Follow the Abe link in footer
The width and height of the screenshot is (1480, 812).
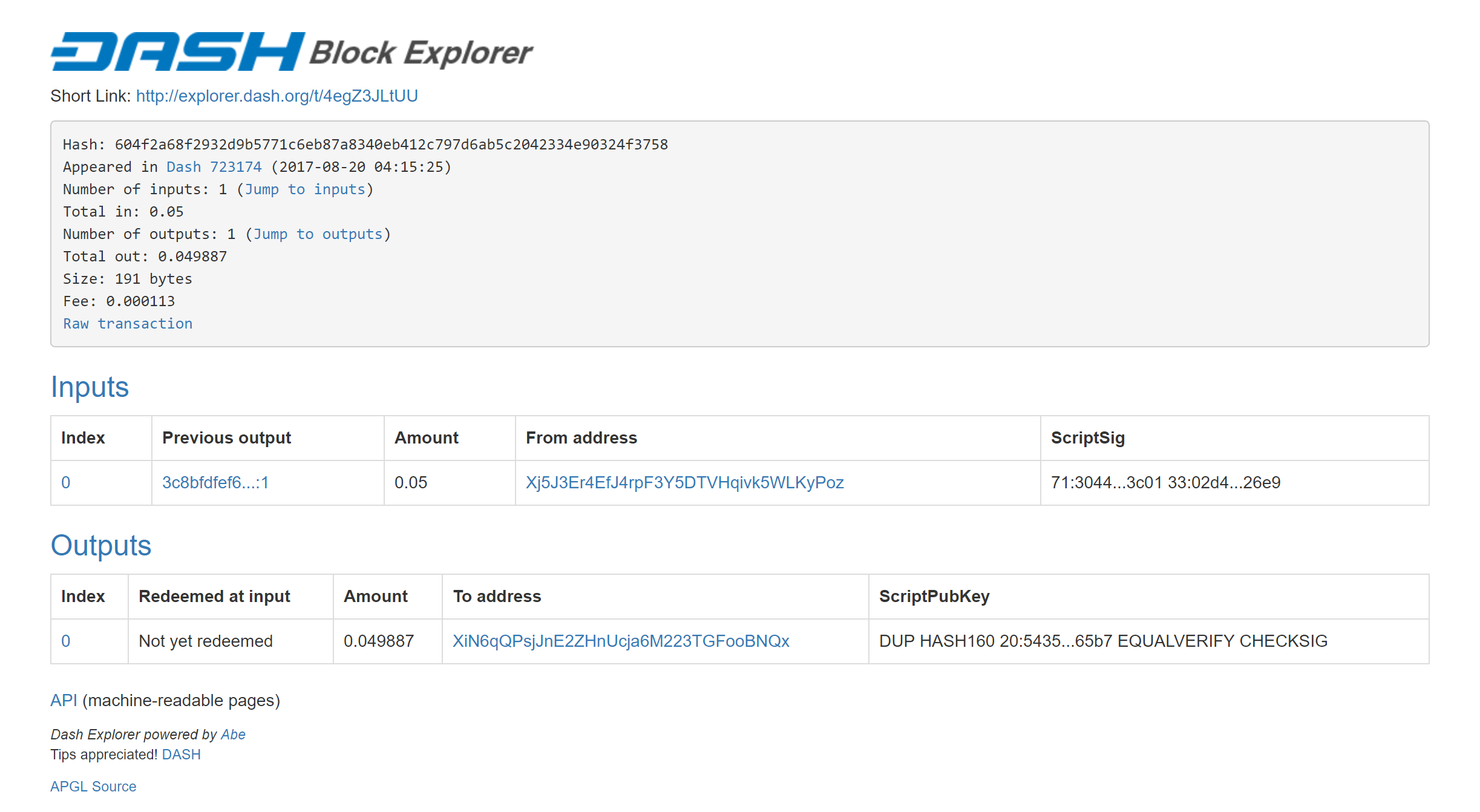[x=233, y=735]
